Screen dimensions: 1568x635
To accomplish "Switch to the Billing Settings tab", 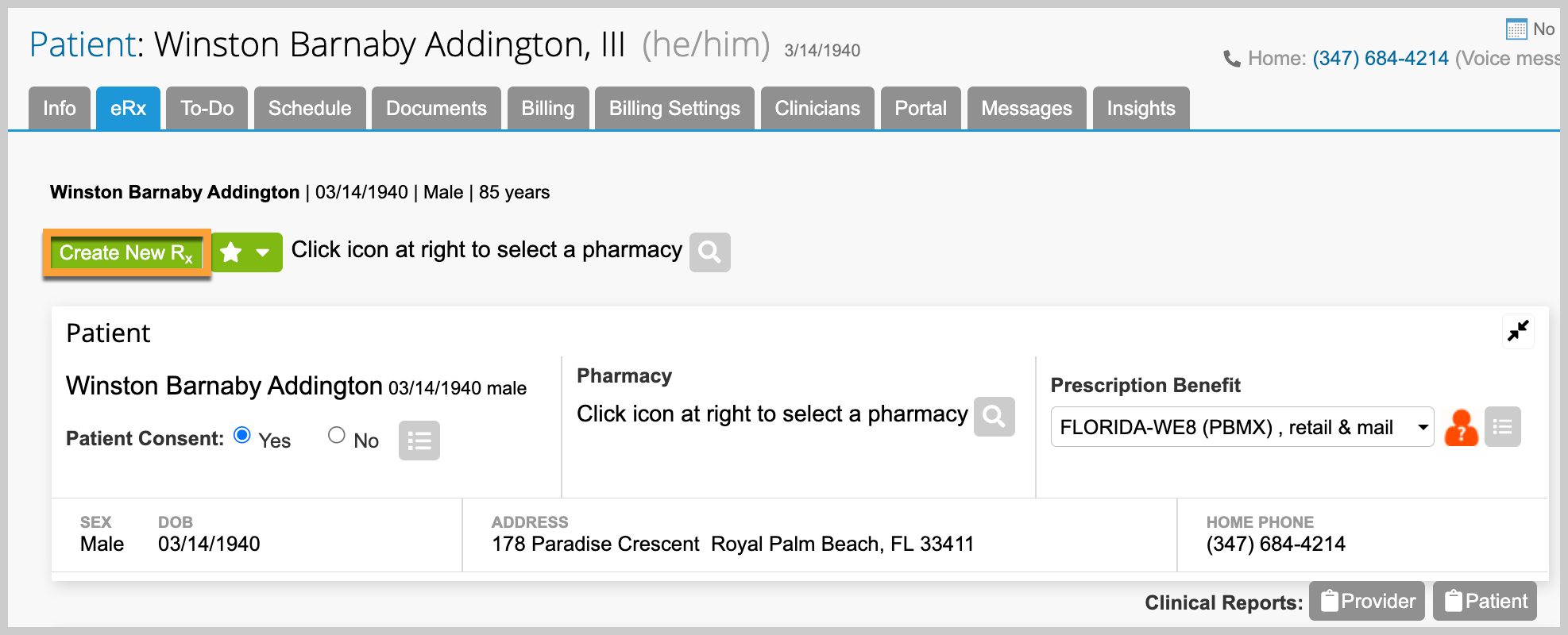I will pyautogui.click(x=674, y=108).
